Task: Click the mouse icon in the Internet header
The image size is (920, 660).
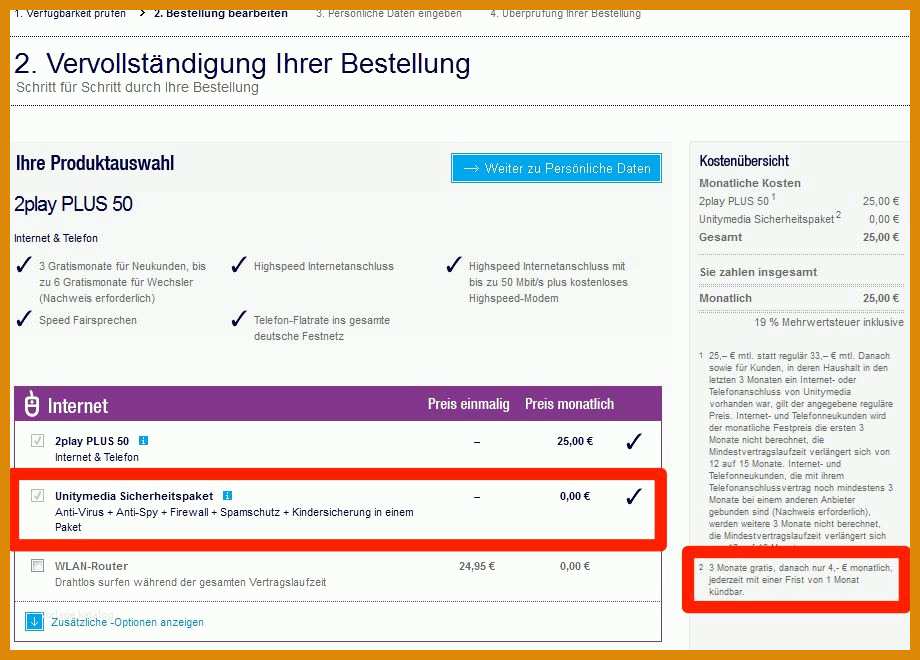Action: coord(32,404)
